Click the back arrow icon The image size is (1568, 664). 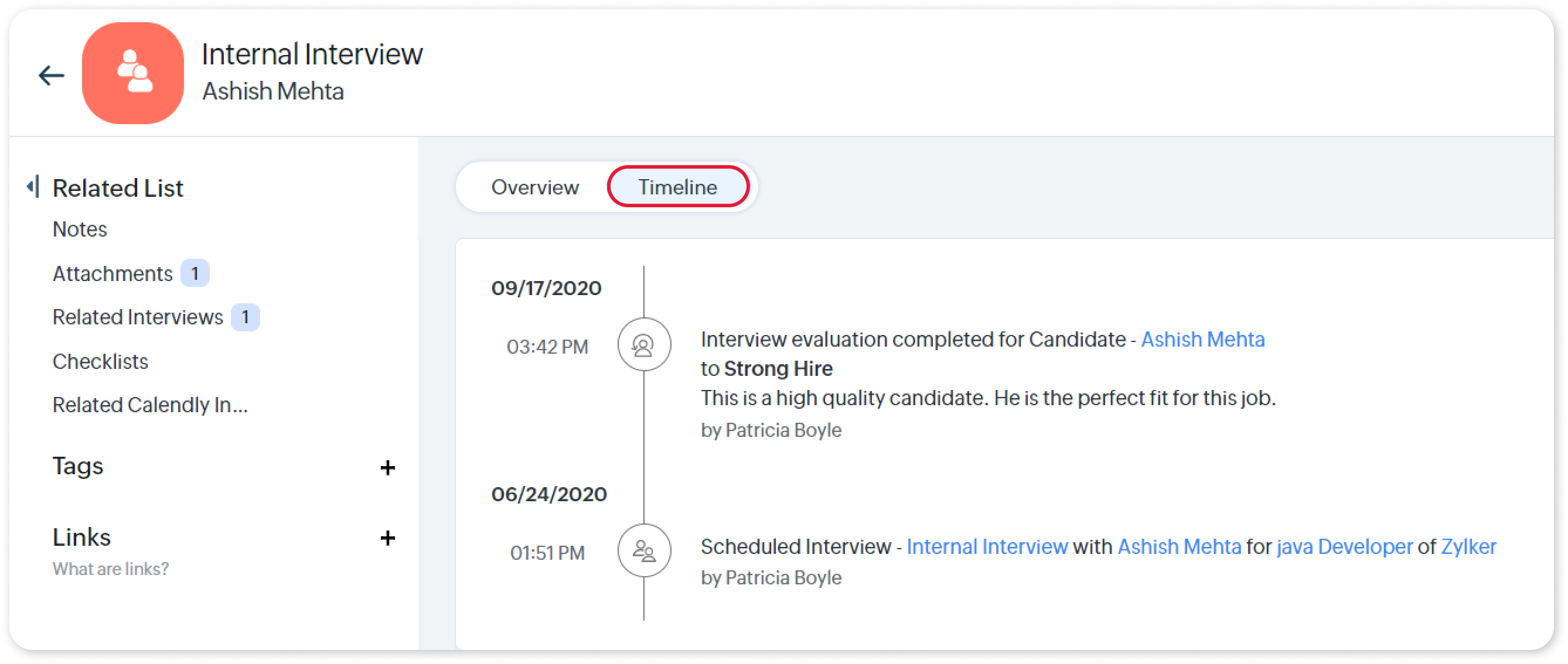pos(51,76)
